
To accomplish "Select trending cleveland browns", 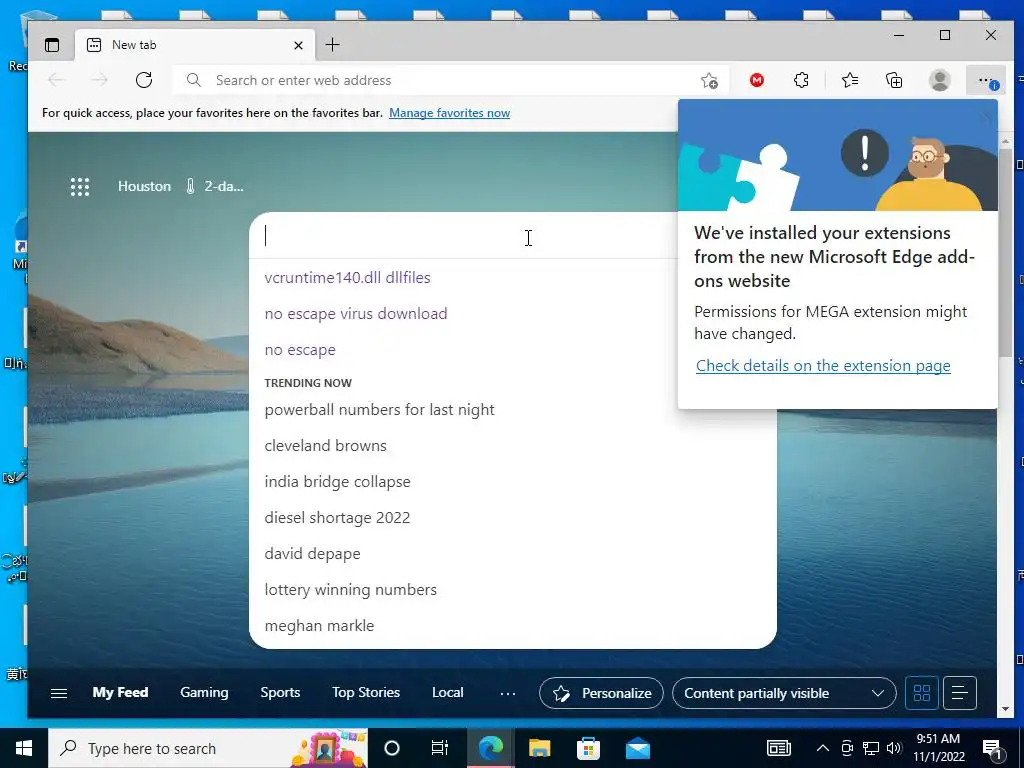I will [325, 445].
